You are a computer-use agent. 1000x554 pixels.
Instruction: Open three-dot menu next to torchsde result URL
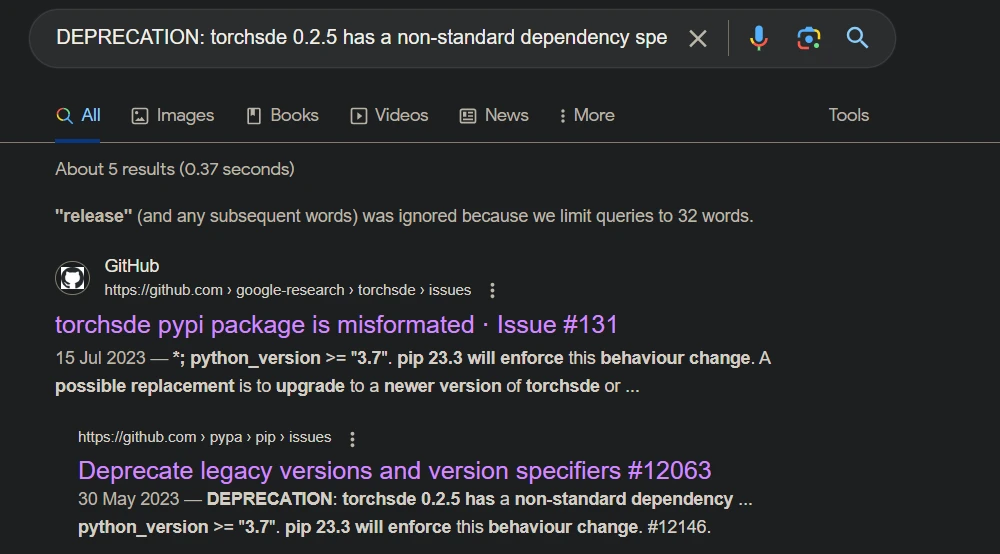click(x=492, y=290)
